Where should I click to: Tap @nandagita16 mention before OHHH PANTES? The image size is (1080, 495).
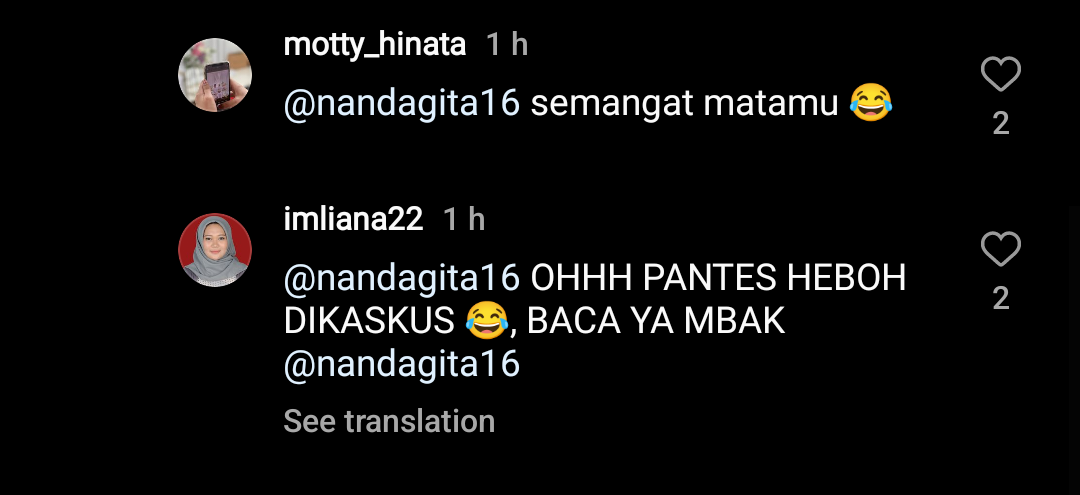coord(402,278)
